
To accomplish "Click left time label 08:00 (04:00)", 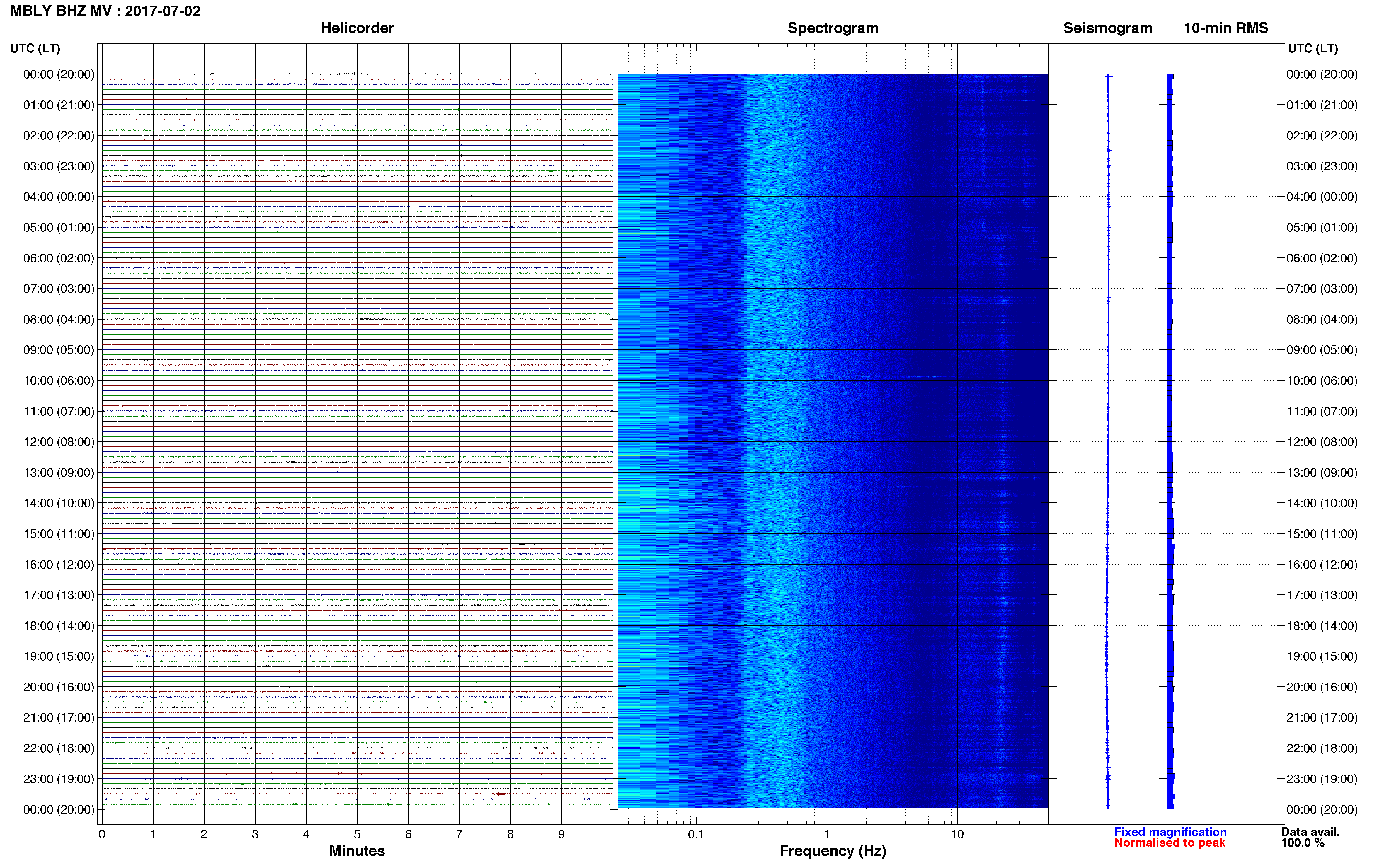I will [x=59, y=319].
